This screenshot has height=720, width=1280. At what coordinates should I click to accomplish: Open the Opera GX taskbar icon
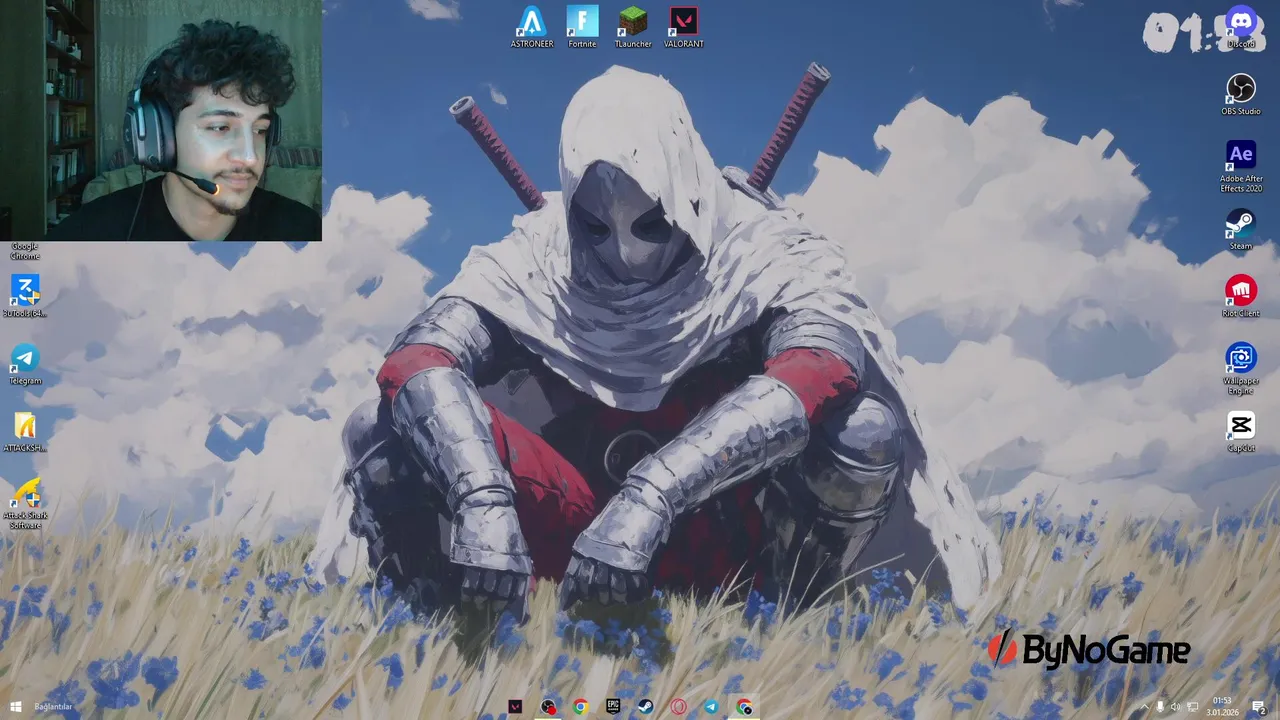point(679,707)
